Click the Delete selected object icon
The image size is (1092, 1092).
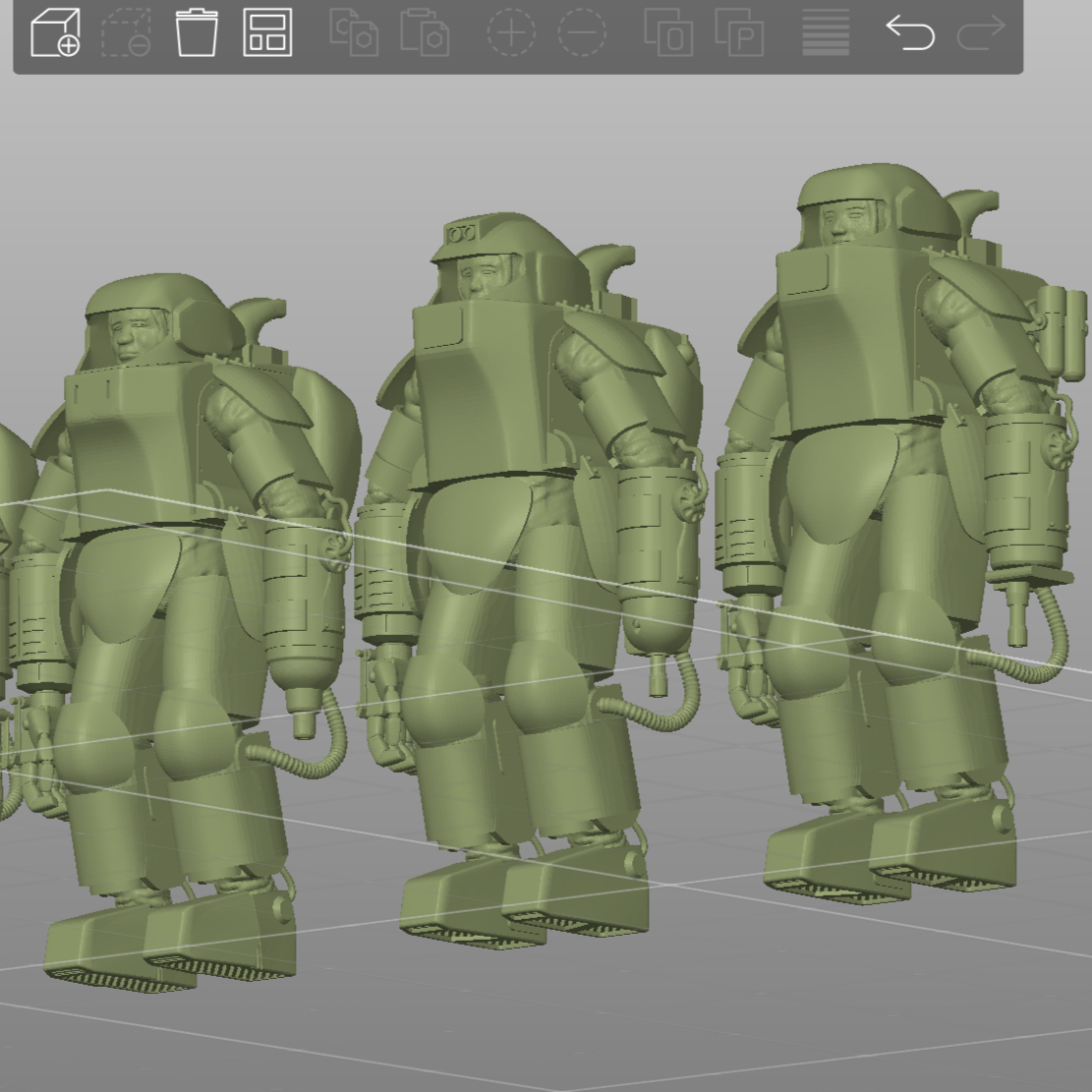pyautogui.click(x=126, y=32)
